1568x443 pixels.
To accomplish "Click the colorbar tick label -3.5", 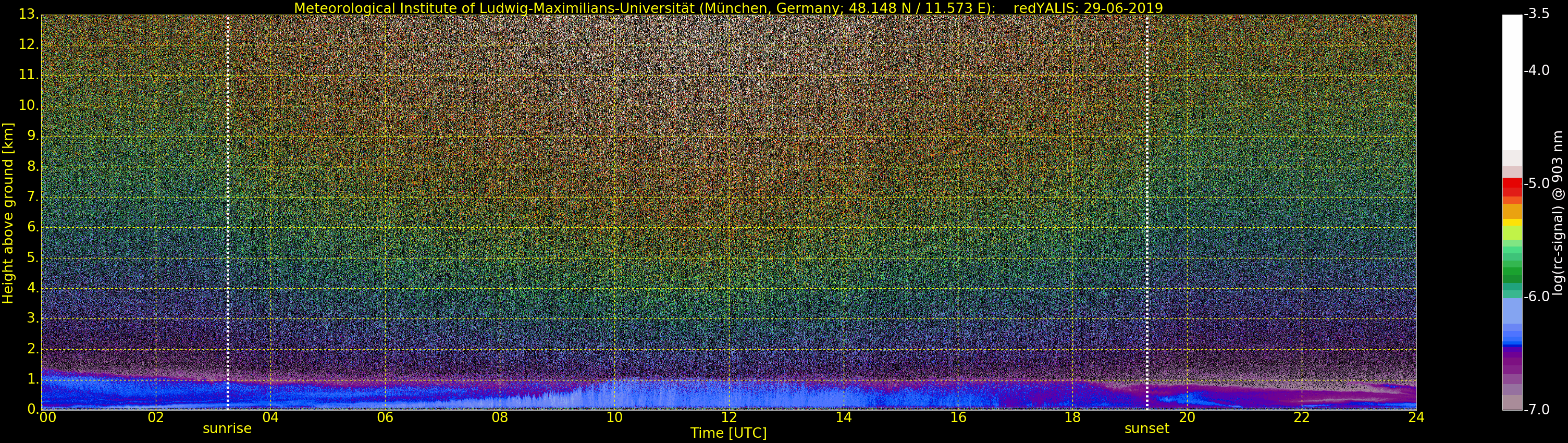I will click(1537, 14).
